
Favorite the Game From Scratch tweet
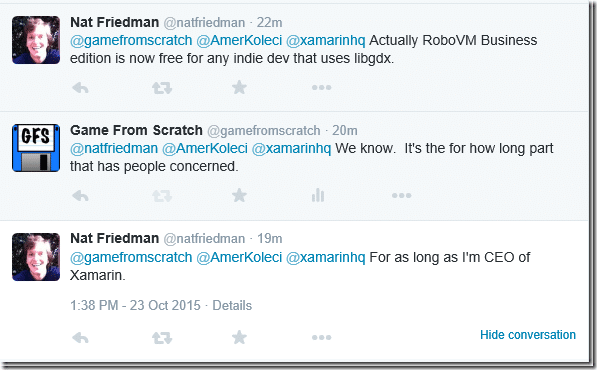point(239,196)
